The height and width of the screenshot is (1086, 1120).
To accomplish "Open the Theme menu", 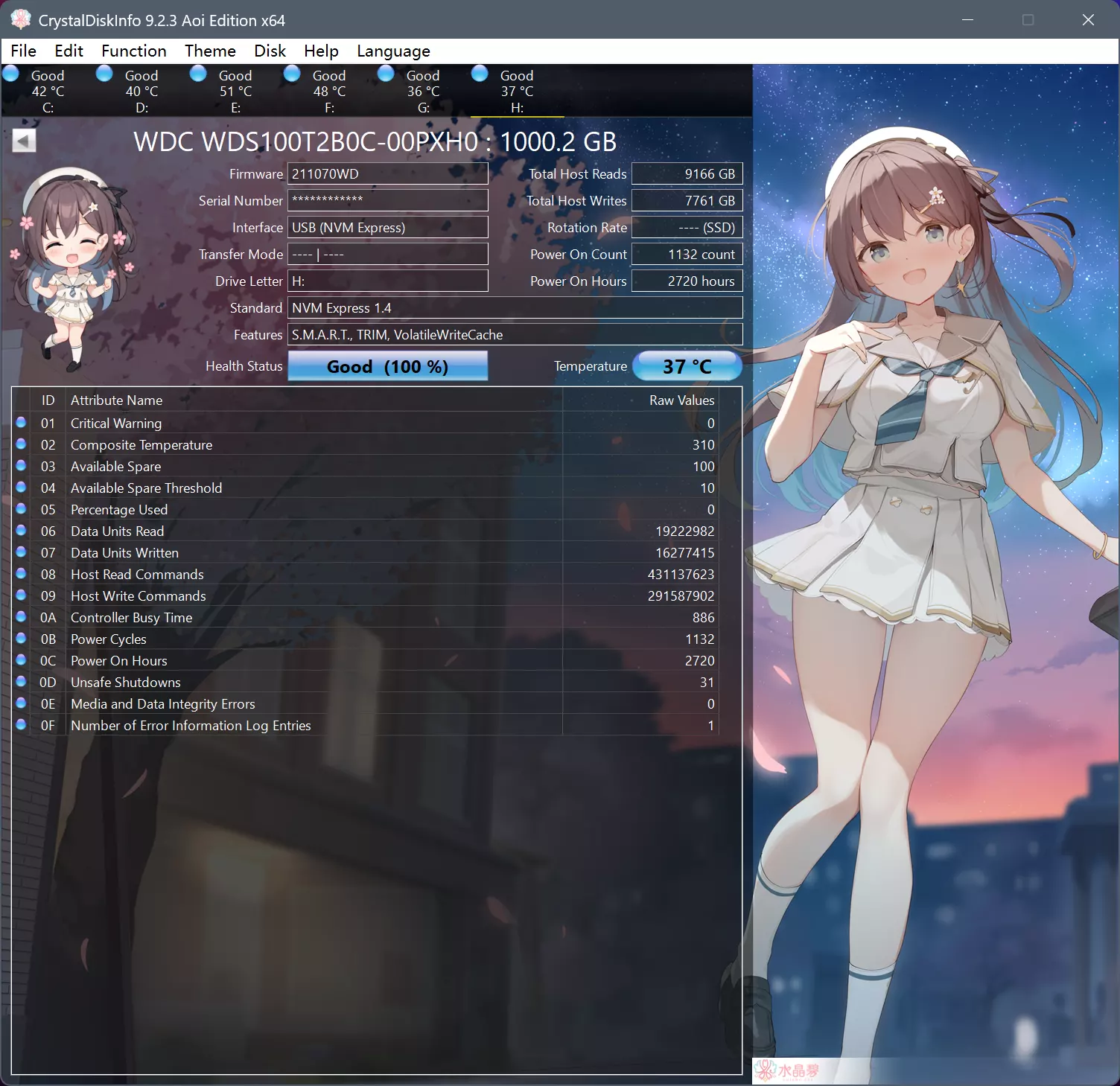I will coord(210,51).
